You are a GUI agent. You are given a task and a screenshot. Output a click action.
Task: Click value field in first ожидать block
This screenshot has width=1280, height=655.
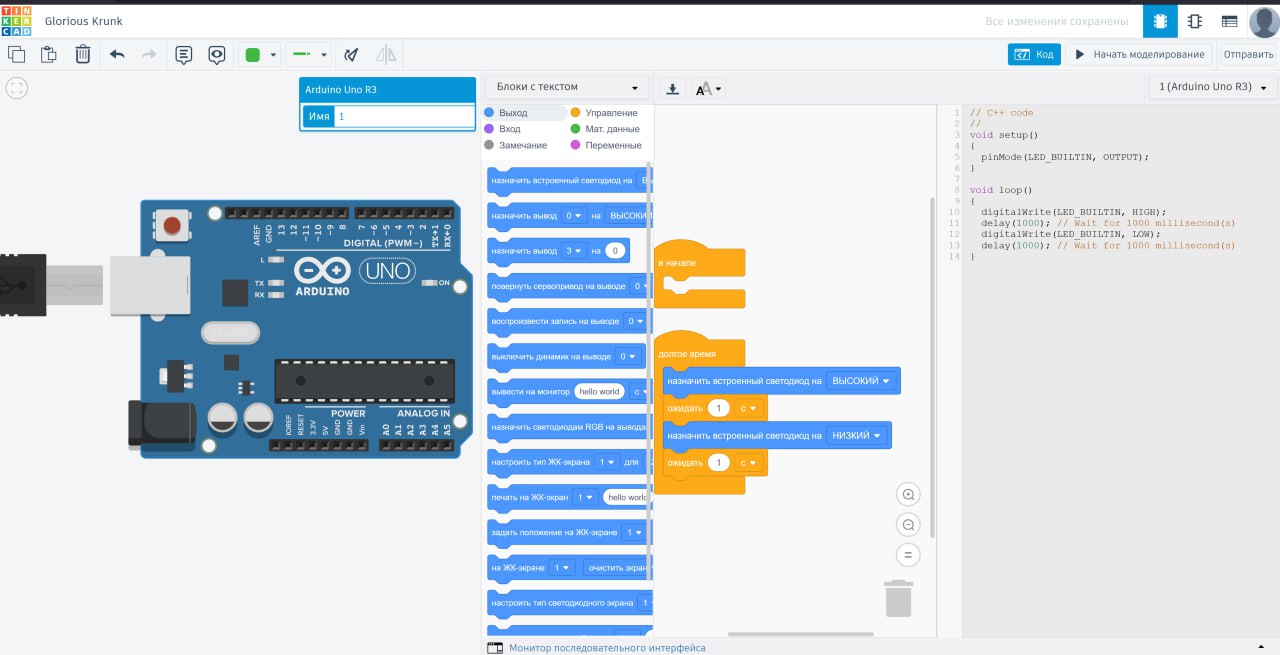(718, 408)
